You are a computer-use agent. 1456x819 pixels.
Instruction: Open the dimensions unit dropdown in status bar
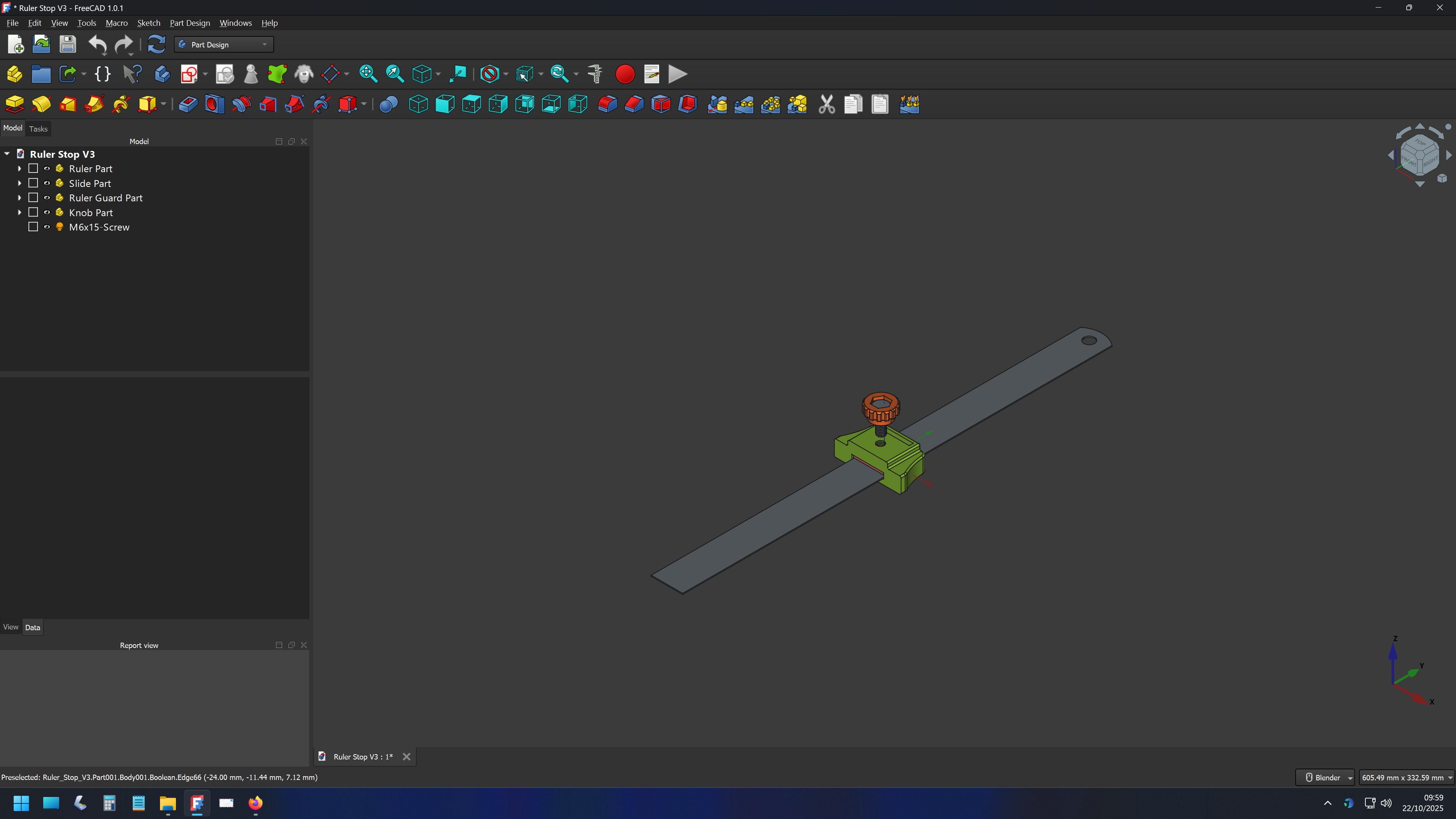click(1406, 778)
